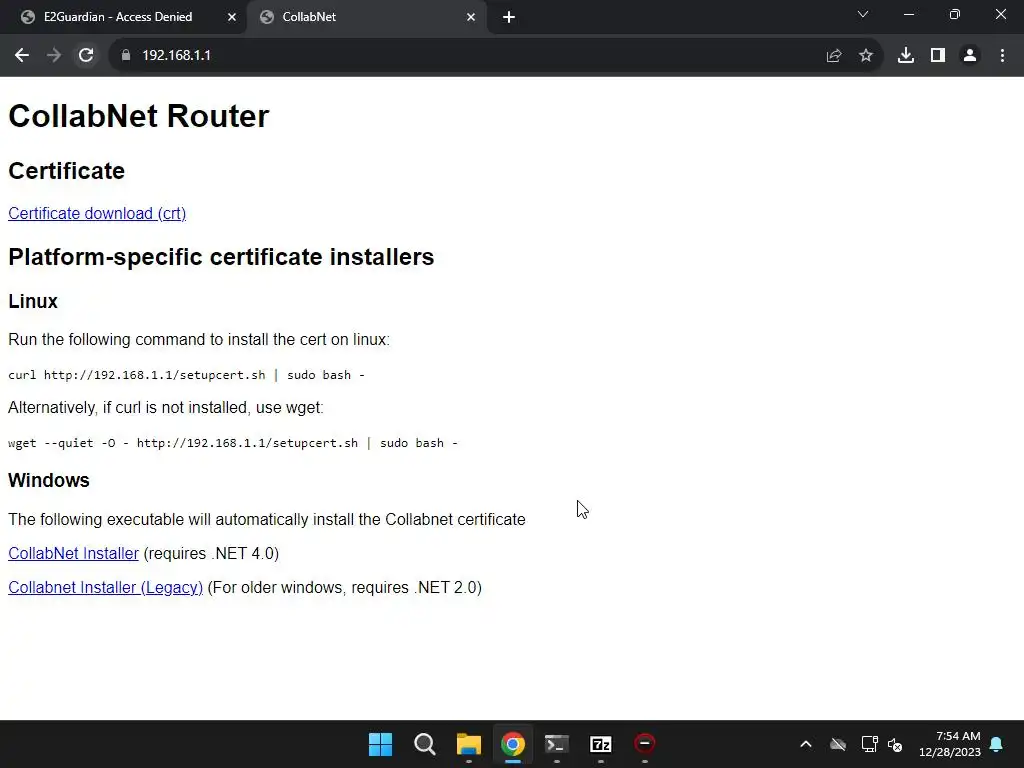The height and width of the screenshot is (768, 1024).
Task: Click the Chrome taskbar icon
Action: pyautogui.click(x=513, y=744)
